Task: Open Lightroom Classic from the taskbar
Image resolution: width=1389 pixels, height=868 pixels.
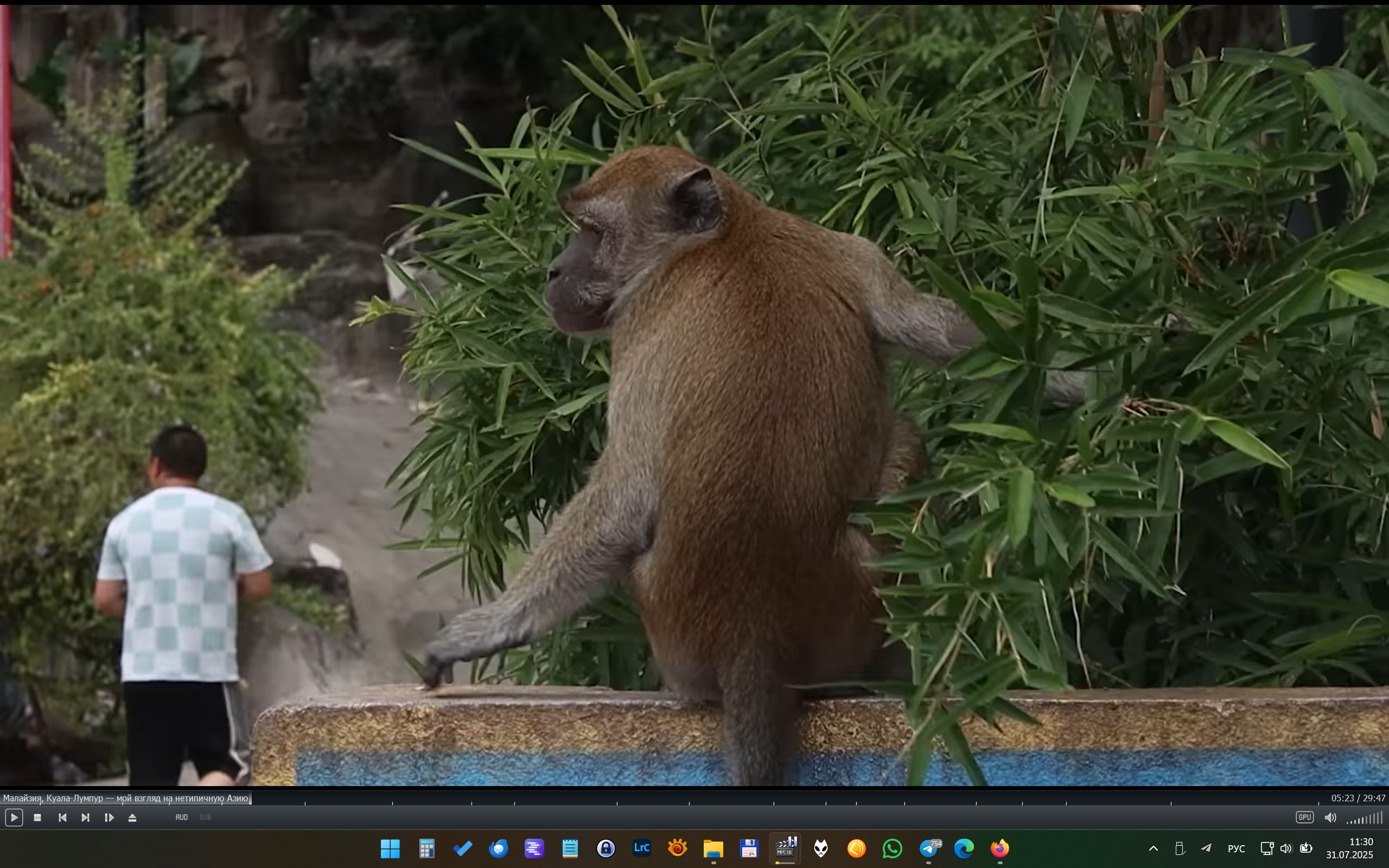Action: tap(642, 848)
